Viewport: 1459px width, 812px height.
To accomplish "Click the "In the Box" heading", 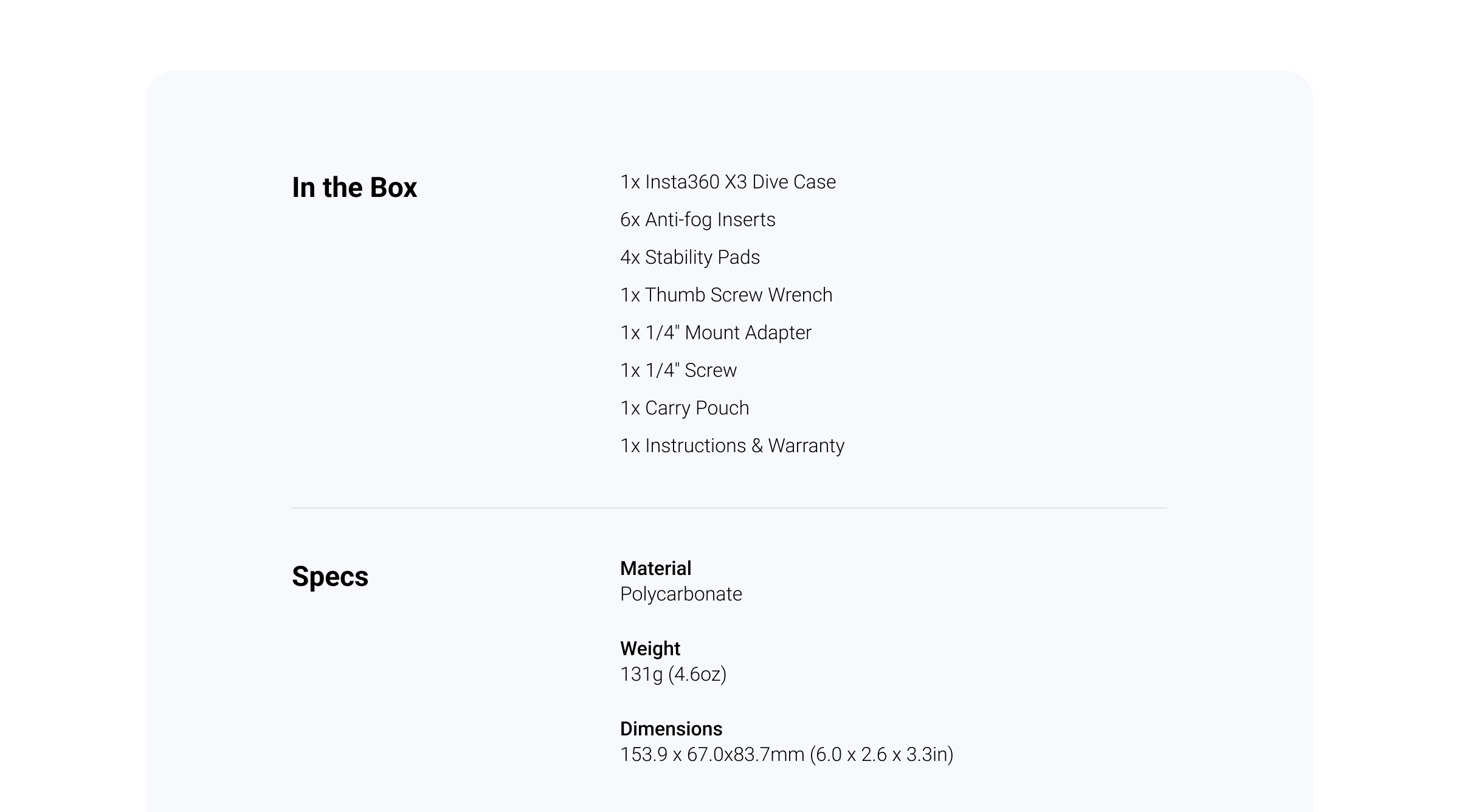I will 354,187.
